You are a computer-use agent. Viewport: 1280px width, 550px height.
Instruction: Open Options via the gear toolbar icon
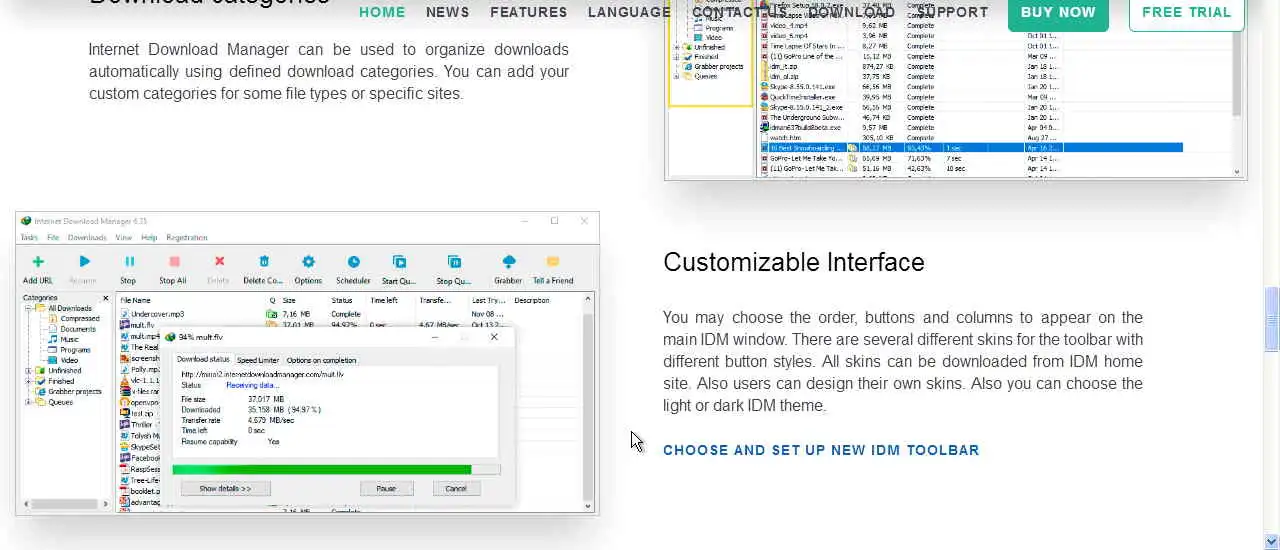pyautogui.click(x=308, y=262)
